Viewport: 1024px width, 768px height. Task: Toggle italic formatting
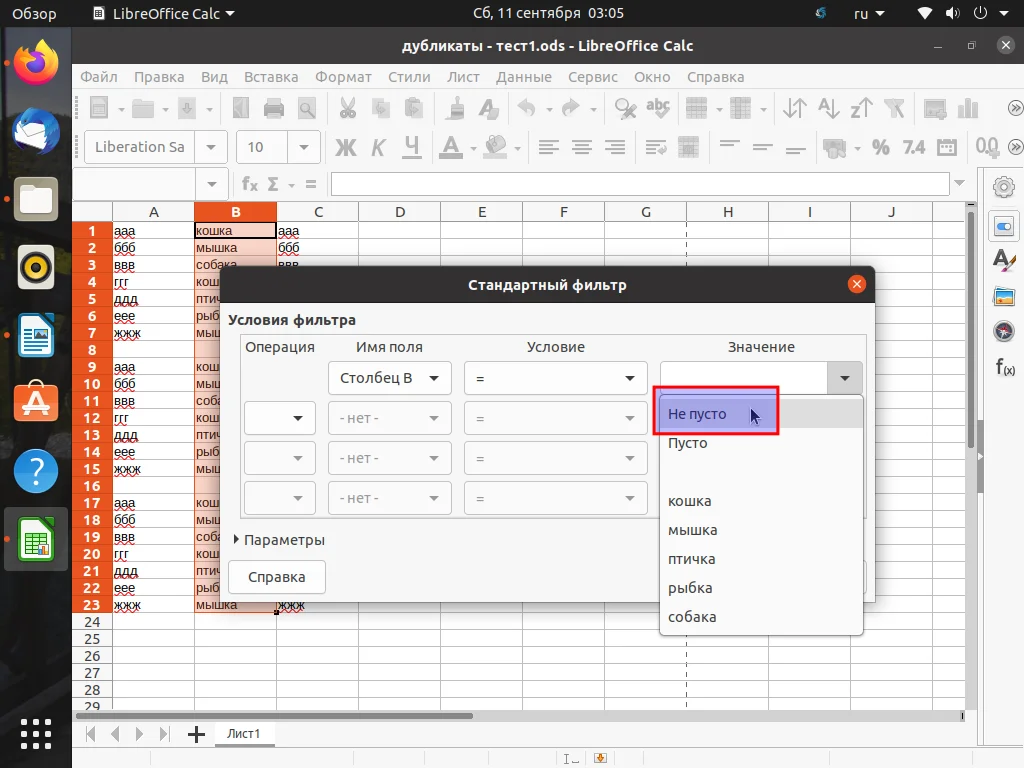pos(378,147)
